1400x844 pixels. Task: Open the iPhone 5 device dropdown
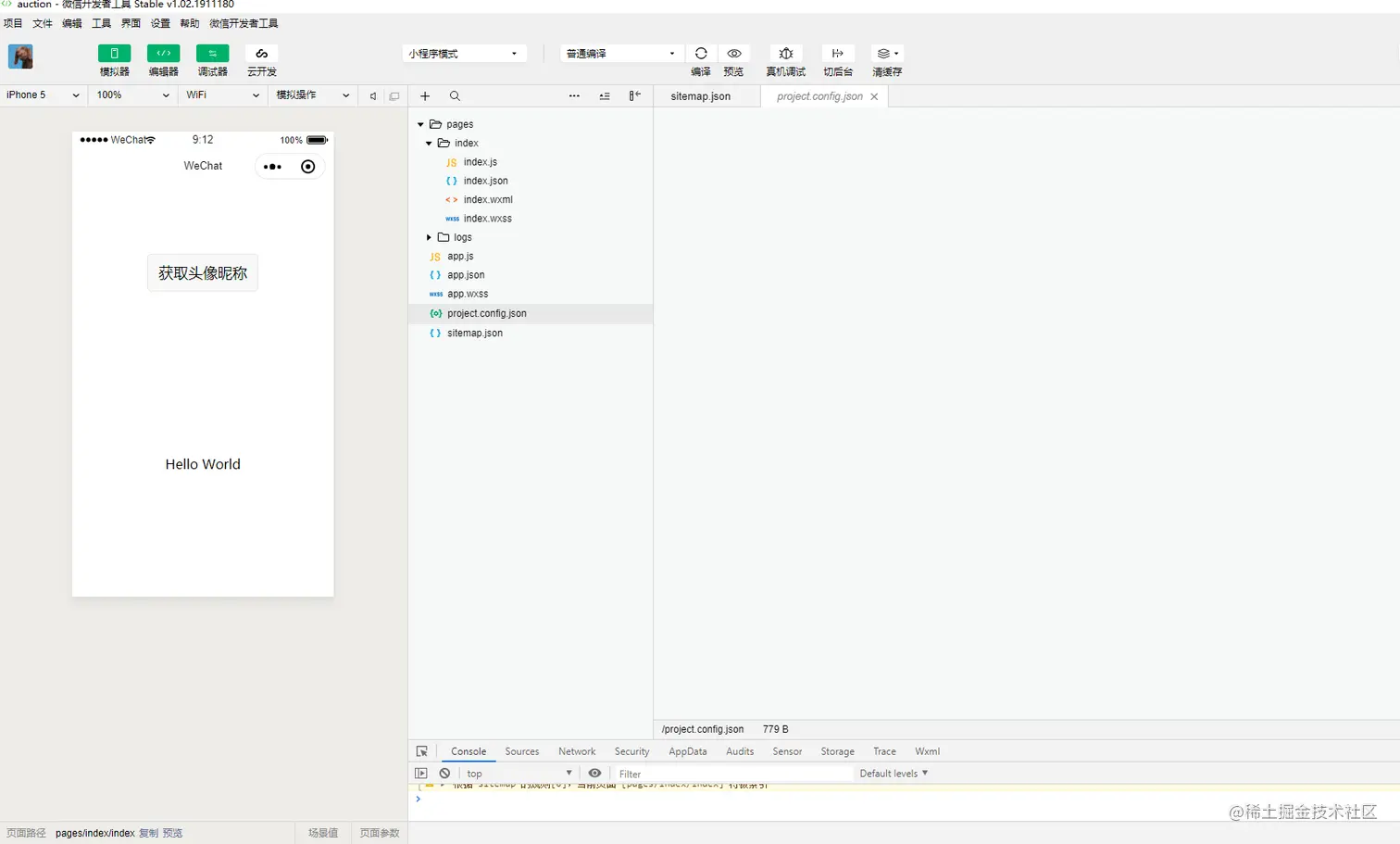point(43,94)
